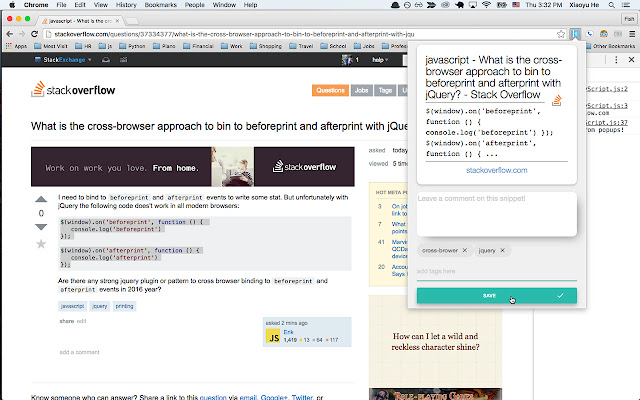
Task: Open a new browser tab
Action: tap(132, 20)
